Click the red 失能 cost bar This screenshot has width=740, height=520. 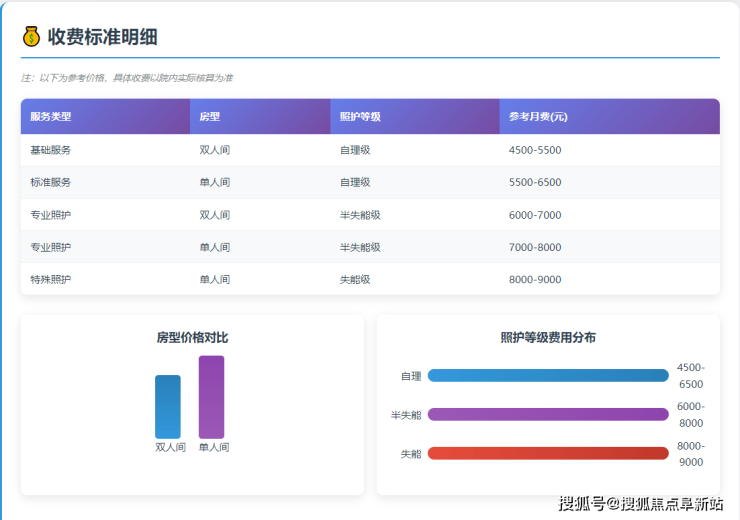point(548,453)
